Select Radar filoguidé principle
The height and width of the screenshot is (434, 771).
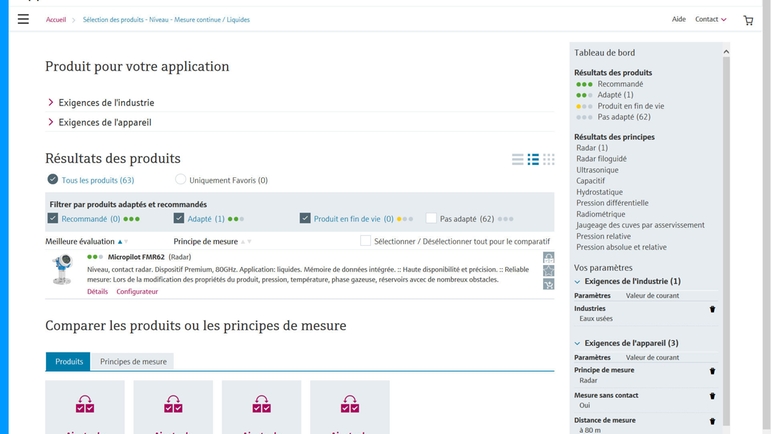(x=601, y=159)
